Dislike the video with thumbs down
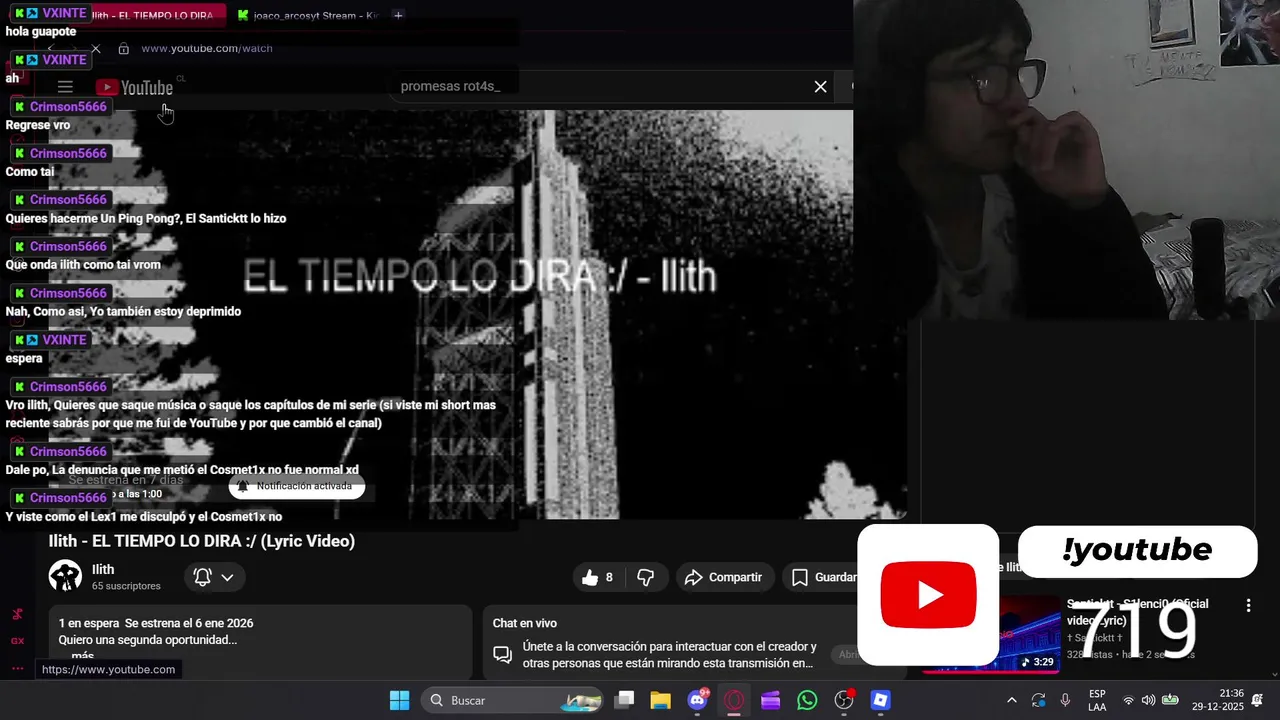 pos(646,577)
